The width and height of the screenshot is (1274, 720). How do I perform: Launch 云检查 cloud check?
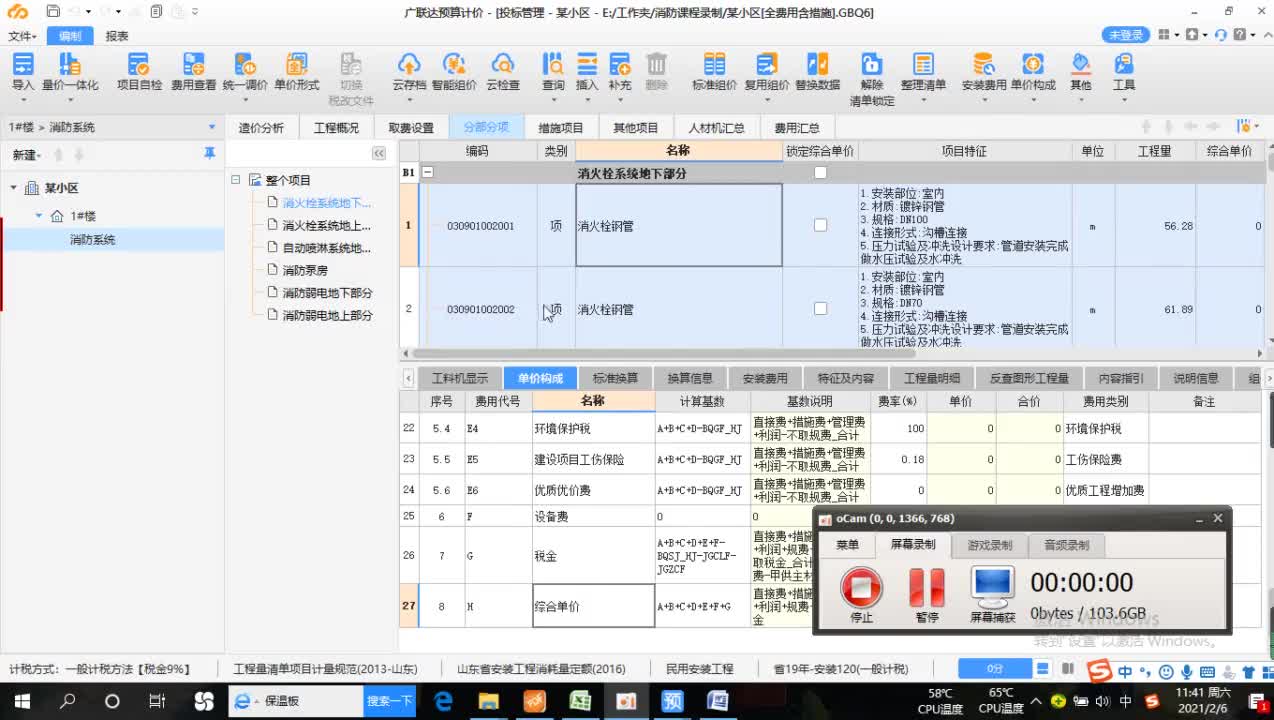pyautogui.click(x=503, y=72)
